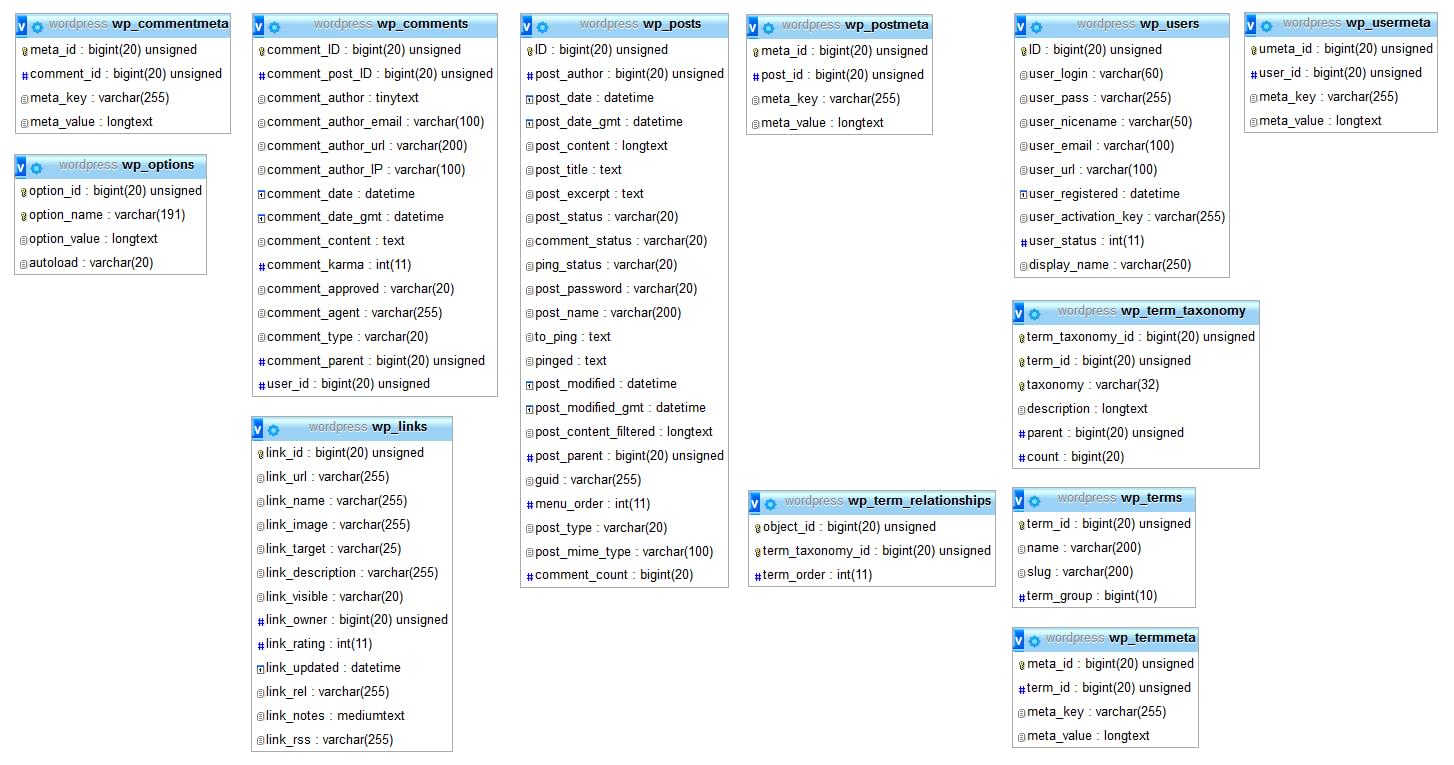Open the settings gear on wp_postmeta header
This screenshot has height=765, width=1454.
point(768,24)
